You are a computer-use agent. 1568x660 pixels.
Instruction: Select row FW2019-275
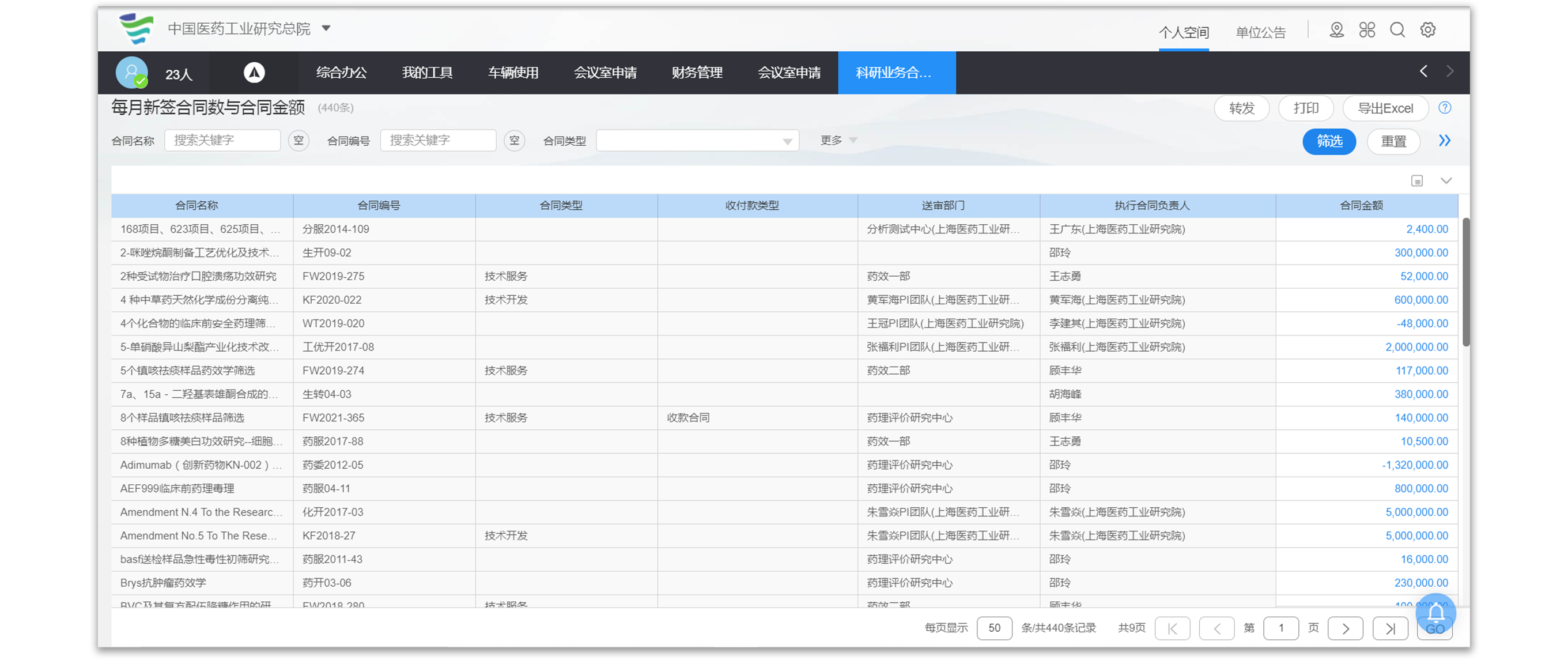click(784, 277)
